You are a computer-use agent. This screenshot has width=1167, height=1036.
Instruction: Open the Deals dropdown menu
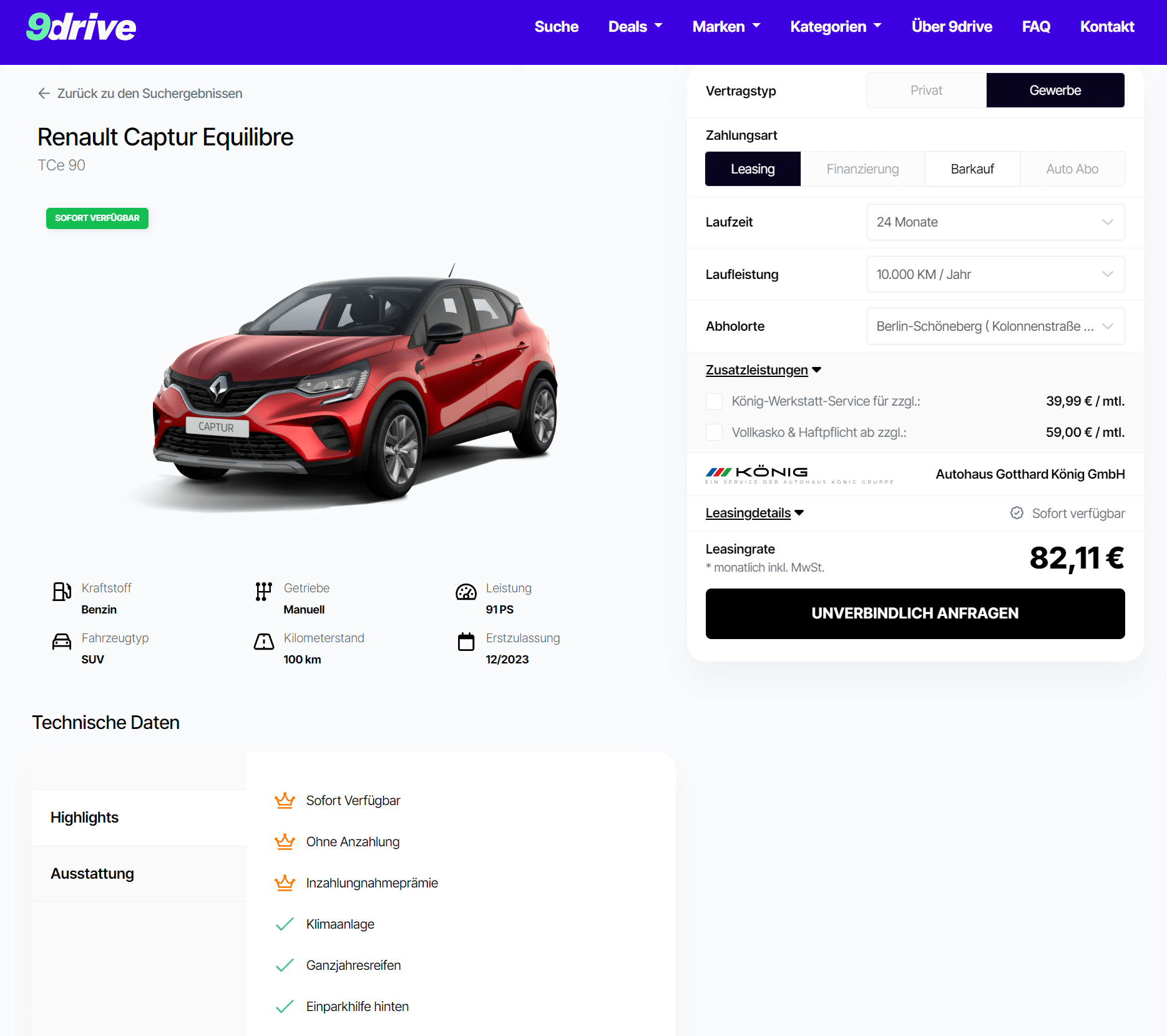[635, 27]
